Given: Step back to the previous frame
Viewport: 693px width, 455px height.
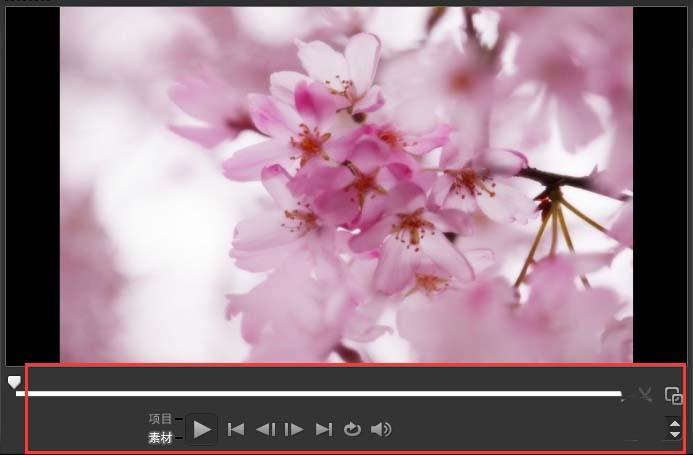Looking at the screenshot, I should tap(265, 430).
